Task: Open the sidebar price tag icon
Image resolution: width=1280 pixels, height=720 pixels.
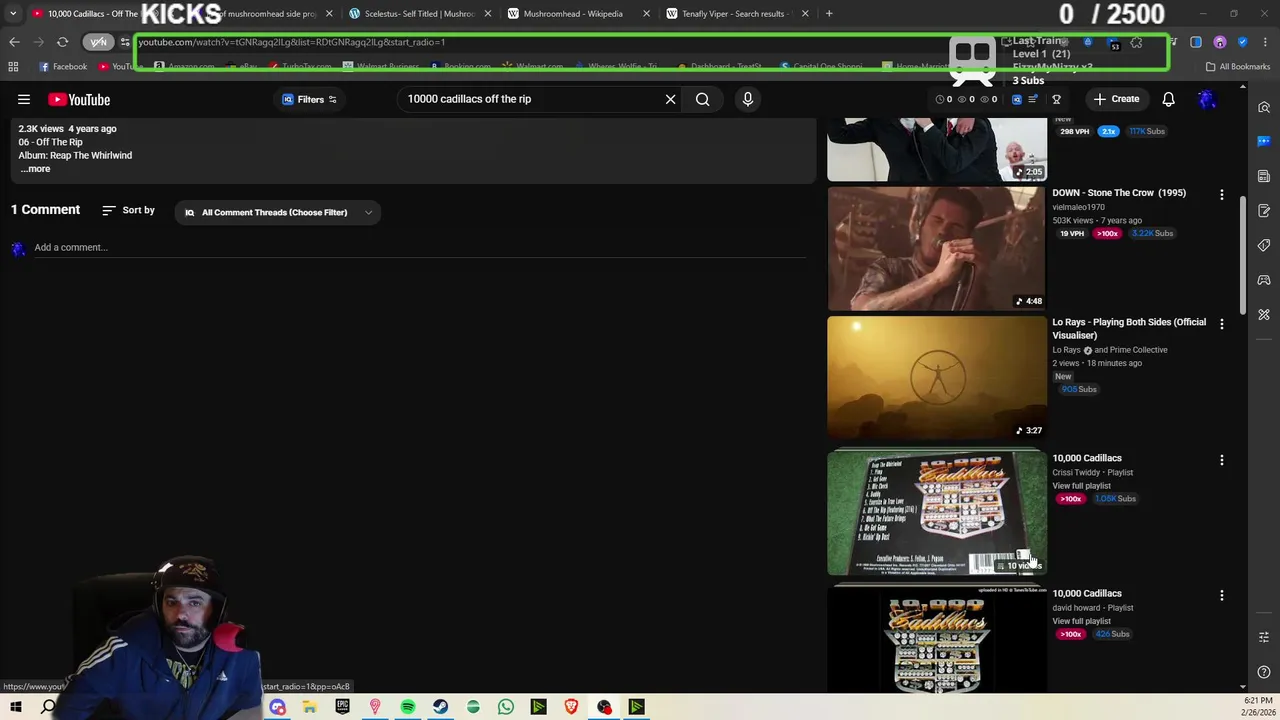Action: coord(1264,245)
